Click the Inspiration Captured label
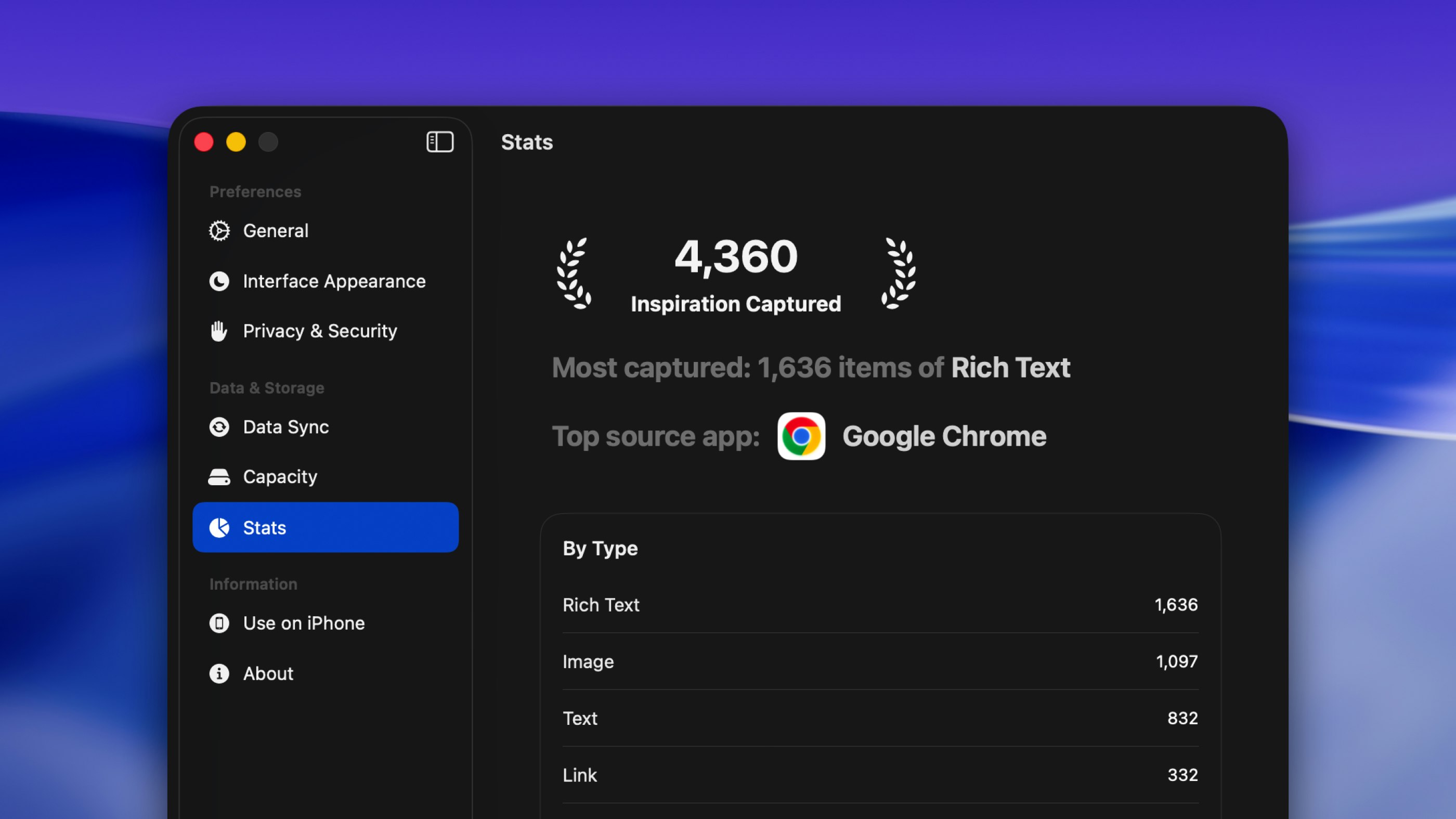Image resolution: width=1456 pixels, height=819 pixels. pos(736,304)
